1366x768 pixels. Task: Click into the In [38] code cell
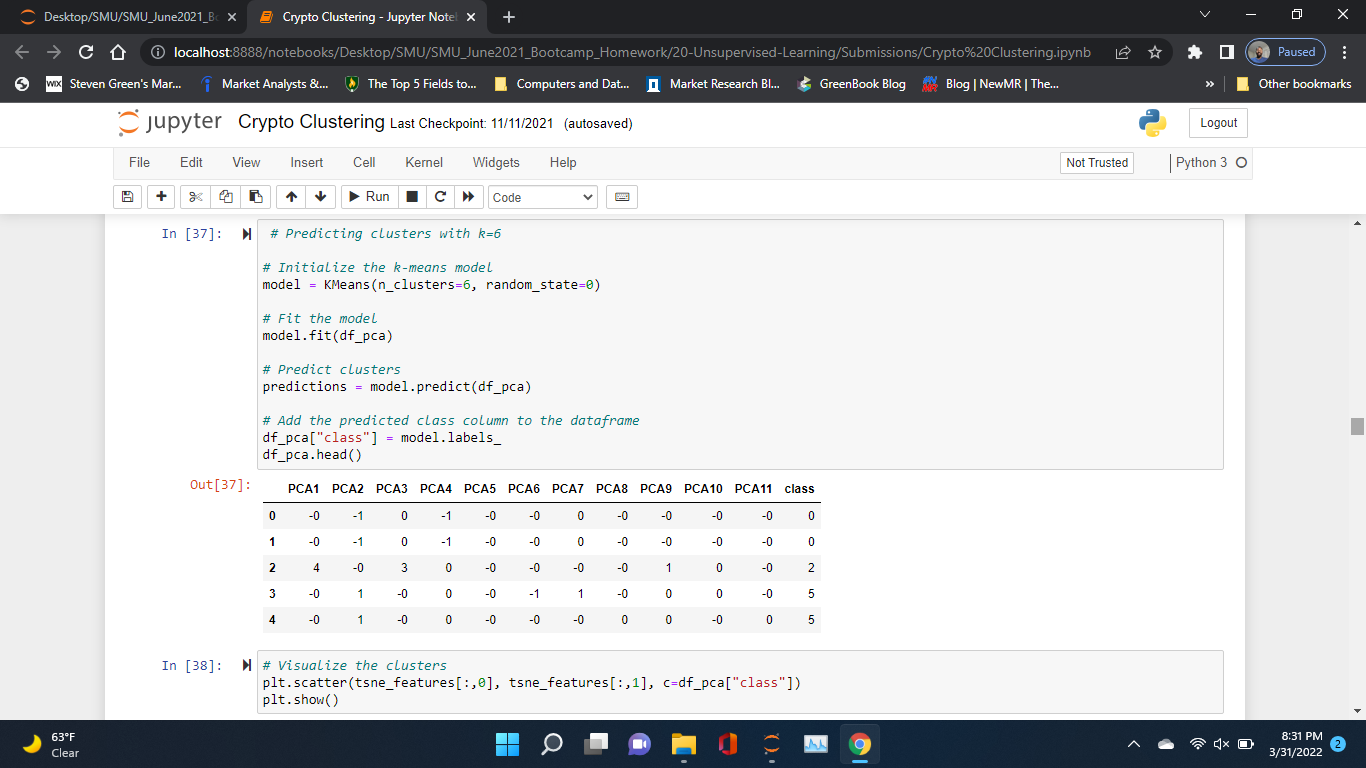click(x=740, y=682)
